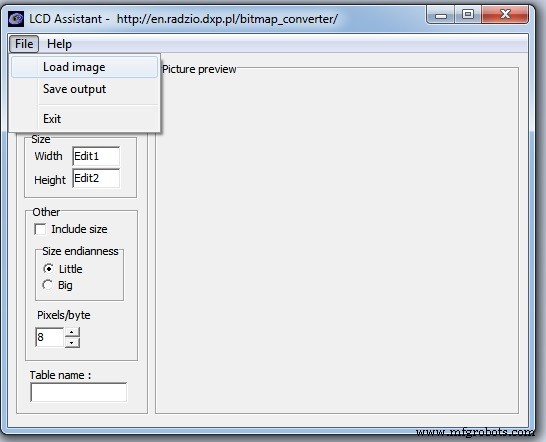The width and height of the screenshot is (546, 442).
Task: Decrease the Pixels/byte value with the down arrow
Action: [72, 342]
